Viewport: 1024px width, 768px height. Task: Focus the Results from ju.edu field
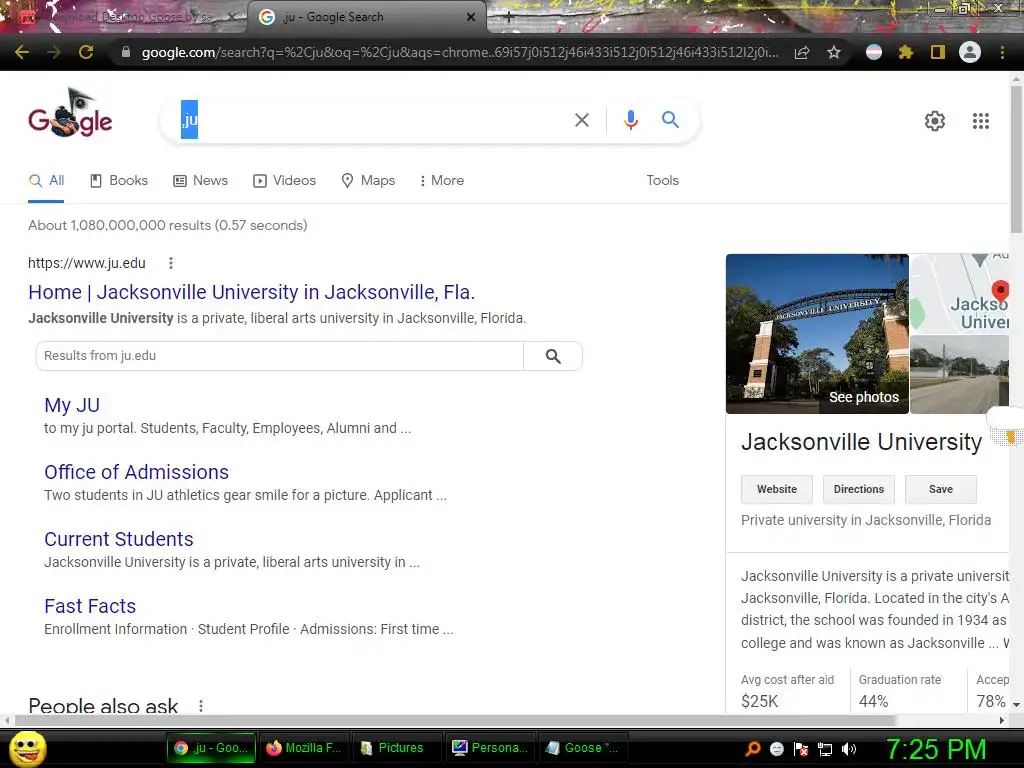point(280,356)
